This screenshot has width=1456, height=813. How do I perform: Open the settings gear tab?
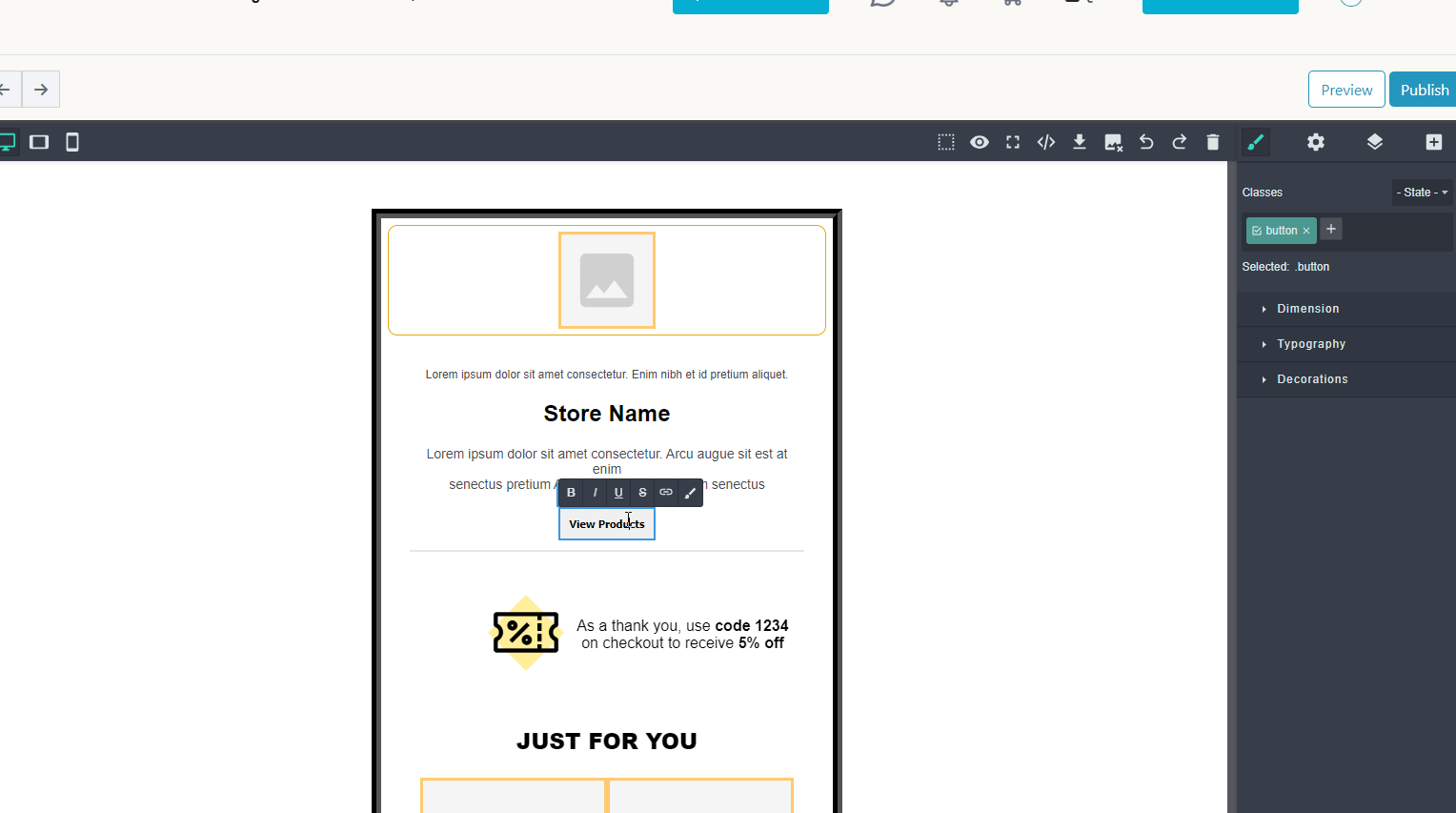coord(1316,142)
